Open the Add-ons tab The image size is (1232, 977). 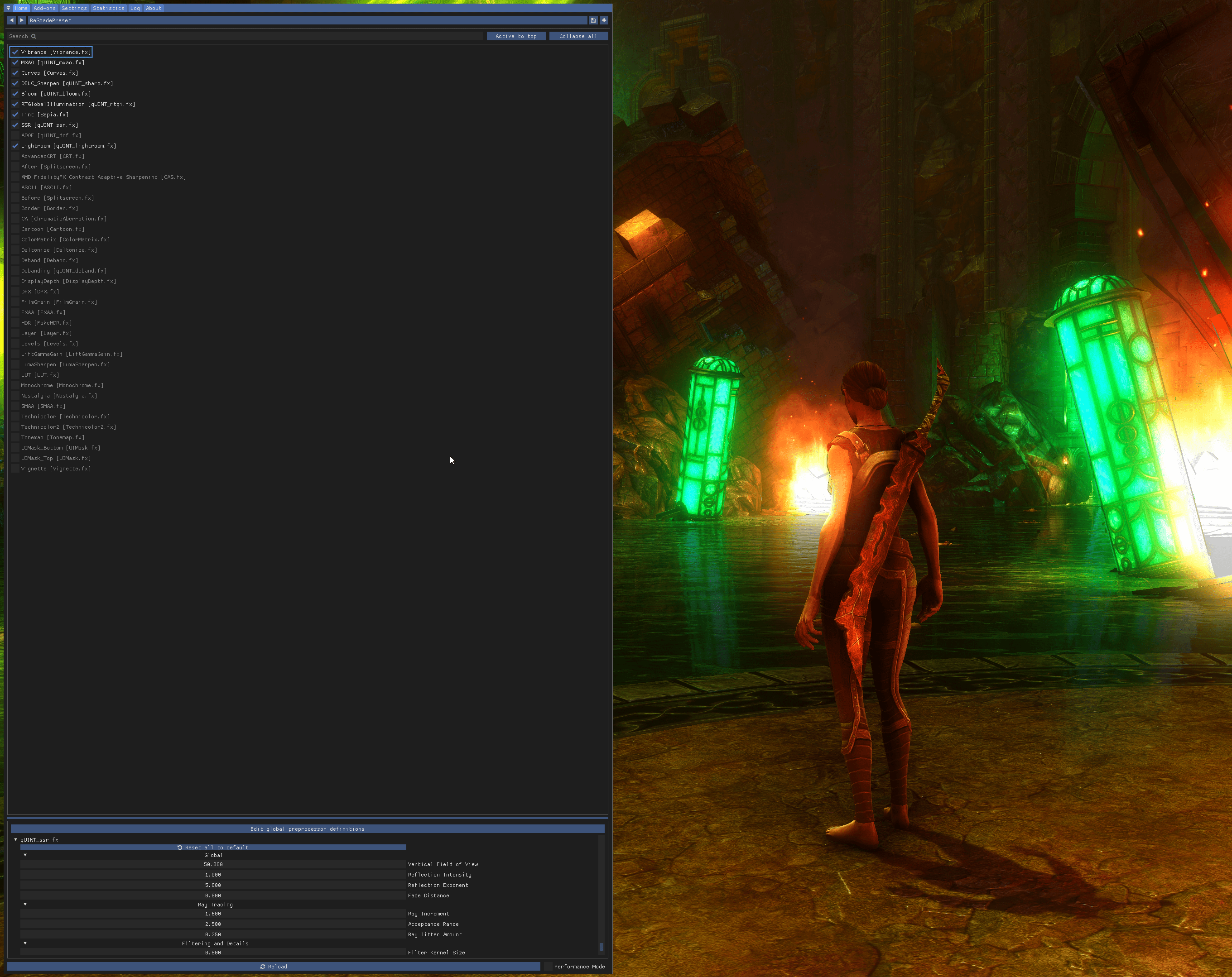[44, 8]
